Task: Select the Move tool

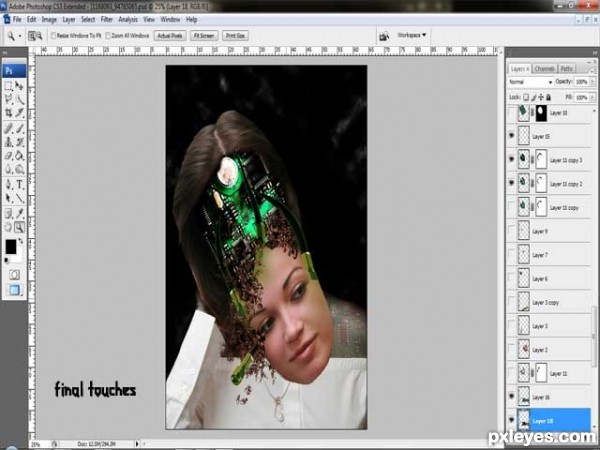Action: tap(20, 86)
